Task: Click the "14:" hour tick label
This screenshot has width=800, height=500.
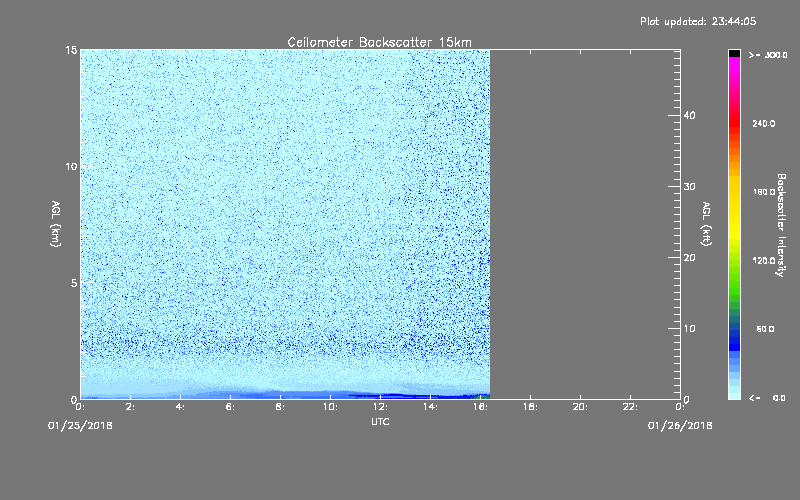Action: 430,407
